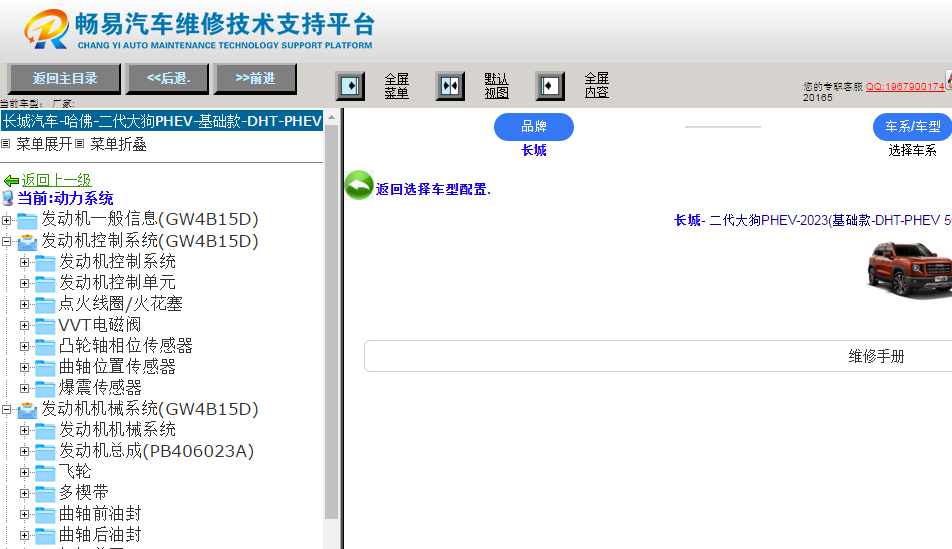Image resolution: width=952 pixels, height=549 pixels.
Task: Click the scroll up arrow of tree panel
Action: click(332, 117)
